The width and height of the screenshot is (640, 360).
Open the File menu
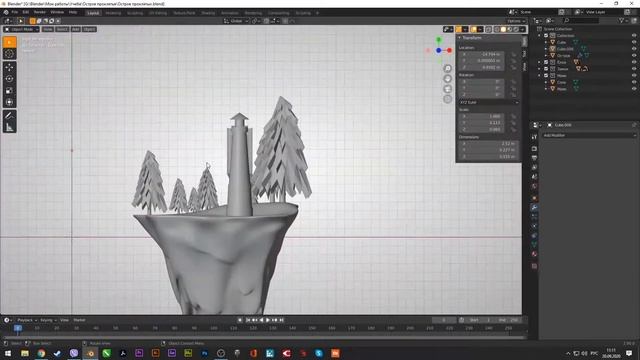pos(15,12)
